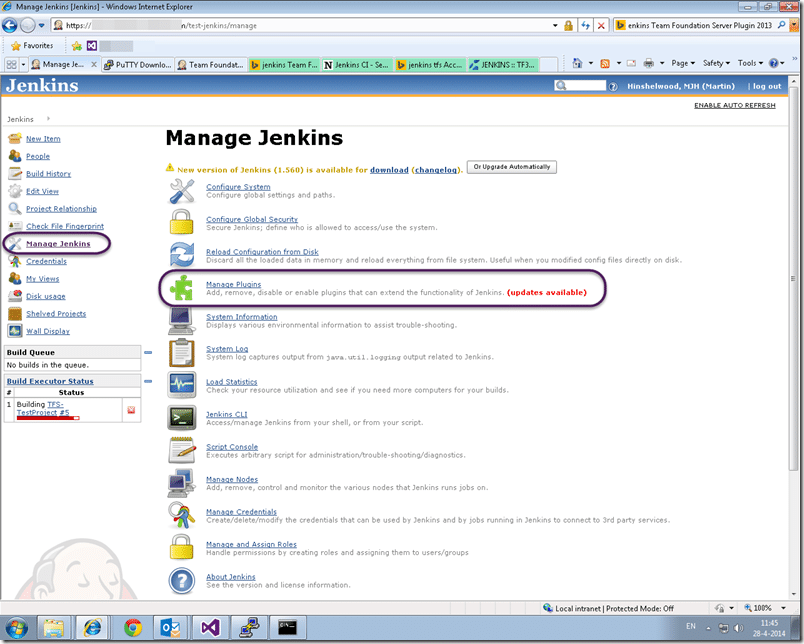
Task: Click the Jenkins CLI terminal icon
Action: point(182,418)
